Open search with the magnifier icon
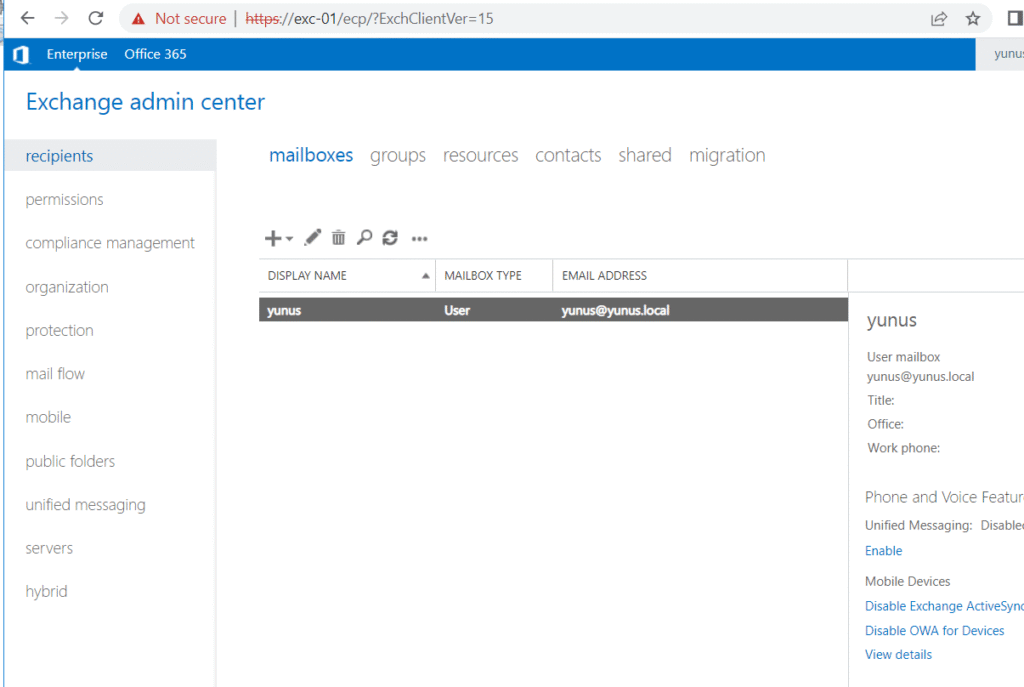Image resolution: width=1024 pixels, height=687 pixels. point(365,238)
